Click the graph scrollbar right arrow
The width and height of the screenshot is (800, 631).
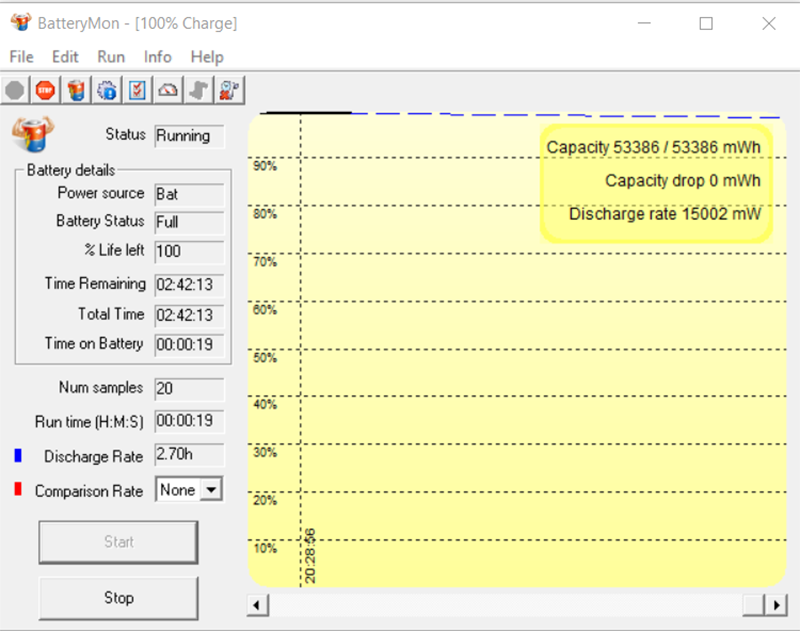tap(777, 605)
